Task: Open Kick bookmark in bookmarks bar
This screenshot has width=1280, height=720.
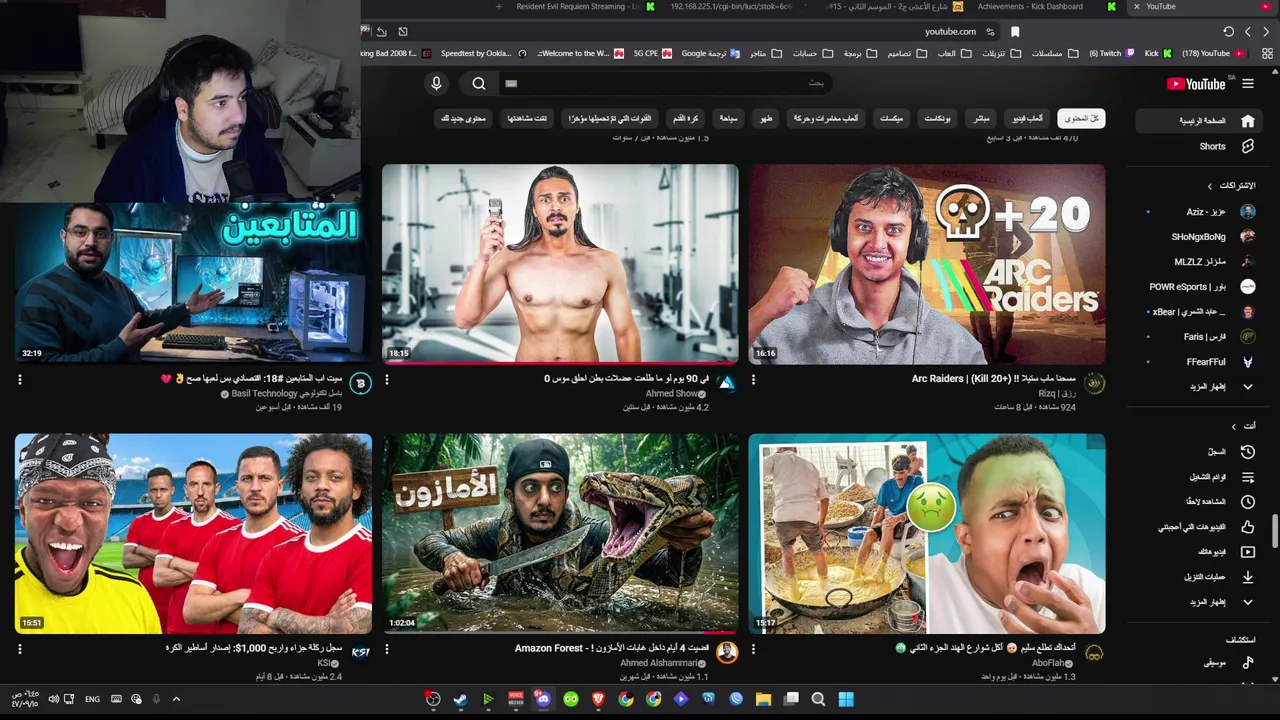Action: 1157,53
